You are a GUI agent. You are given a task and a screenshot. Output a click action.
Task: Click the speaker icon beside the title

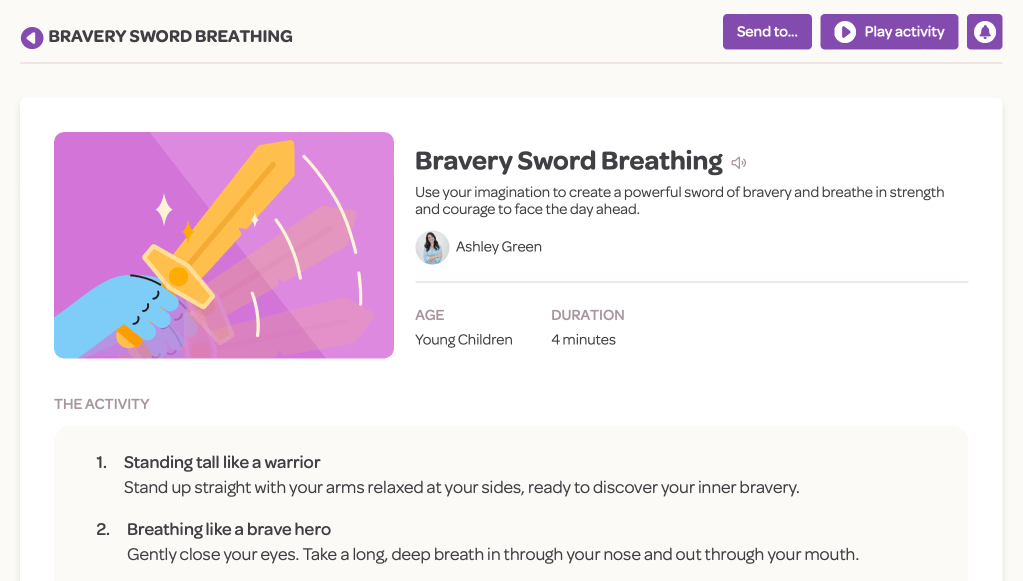point(739,162)
